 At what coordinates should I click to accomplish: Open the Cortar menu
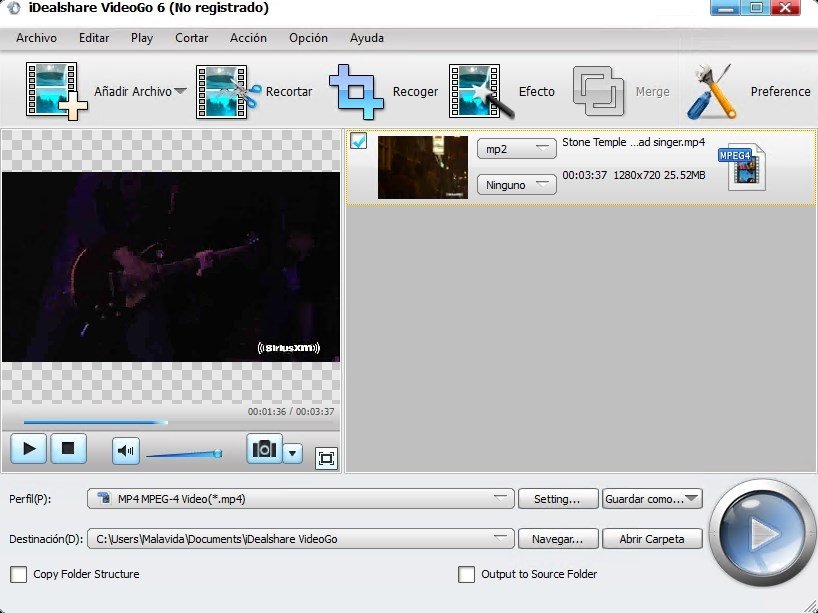191,38
